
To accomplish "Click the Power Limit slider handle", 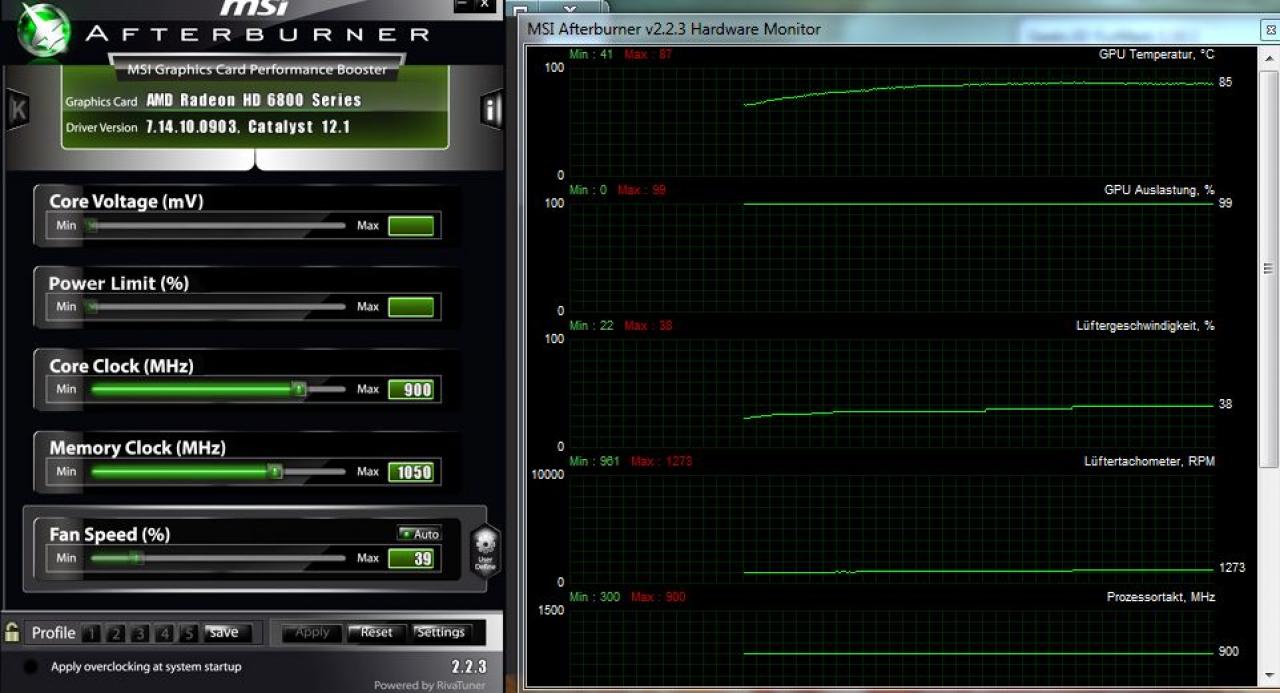I will 91,307.
